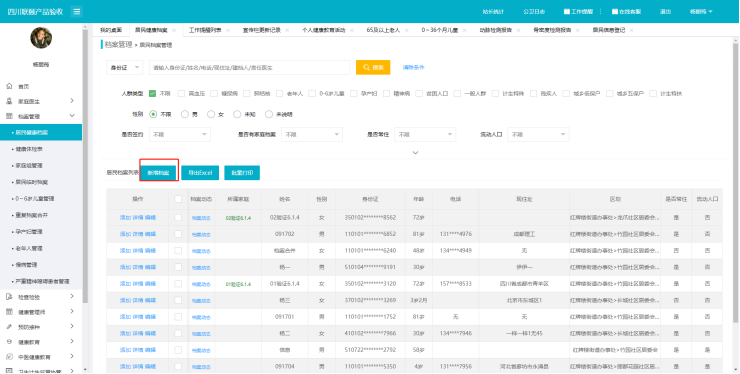Open the 是否有家庭档案 dropdown
Screen dimensions: 740x374
312,135
